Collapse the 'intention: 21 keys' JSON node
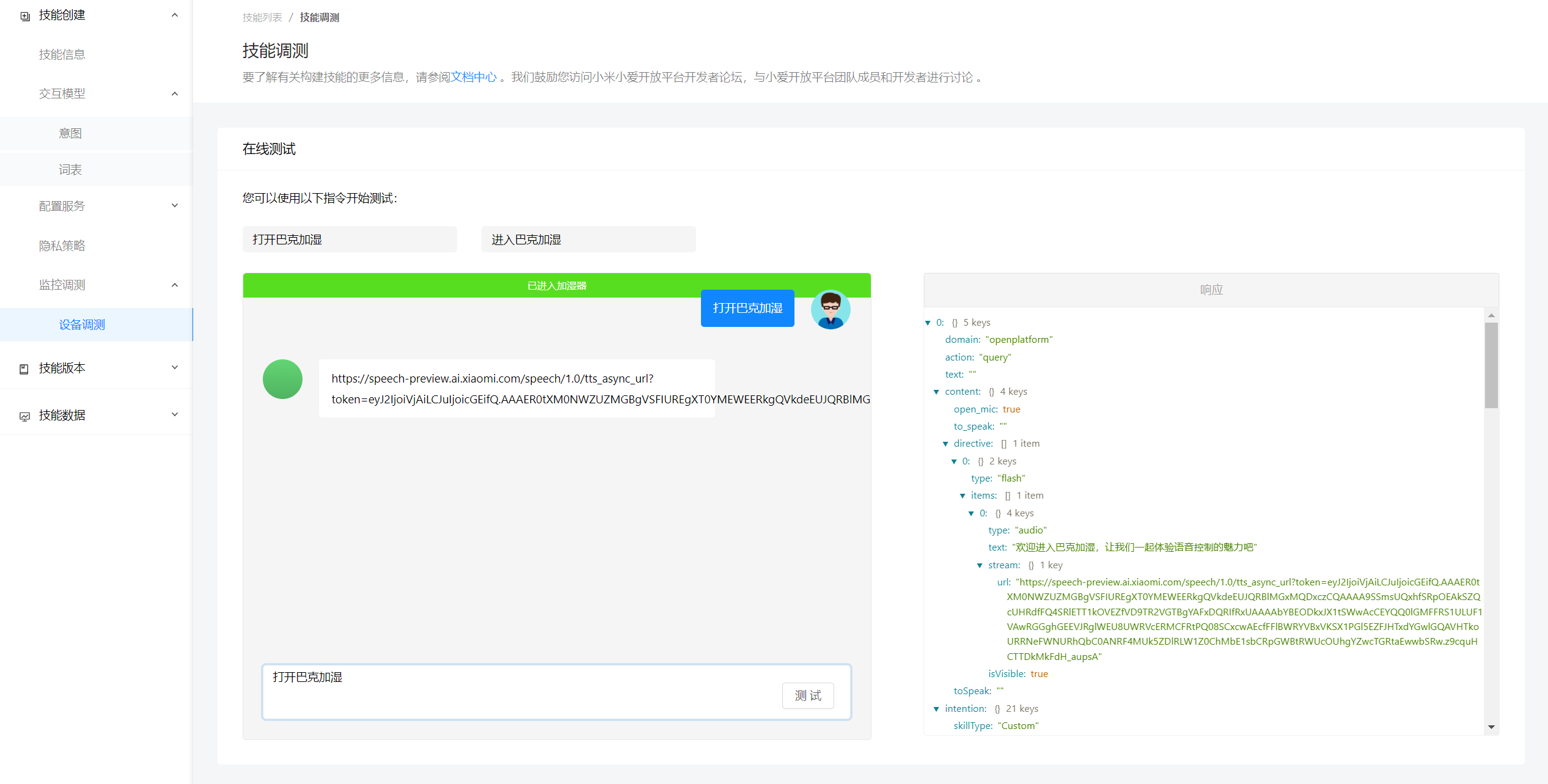 (x=936, y=709)
